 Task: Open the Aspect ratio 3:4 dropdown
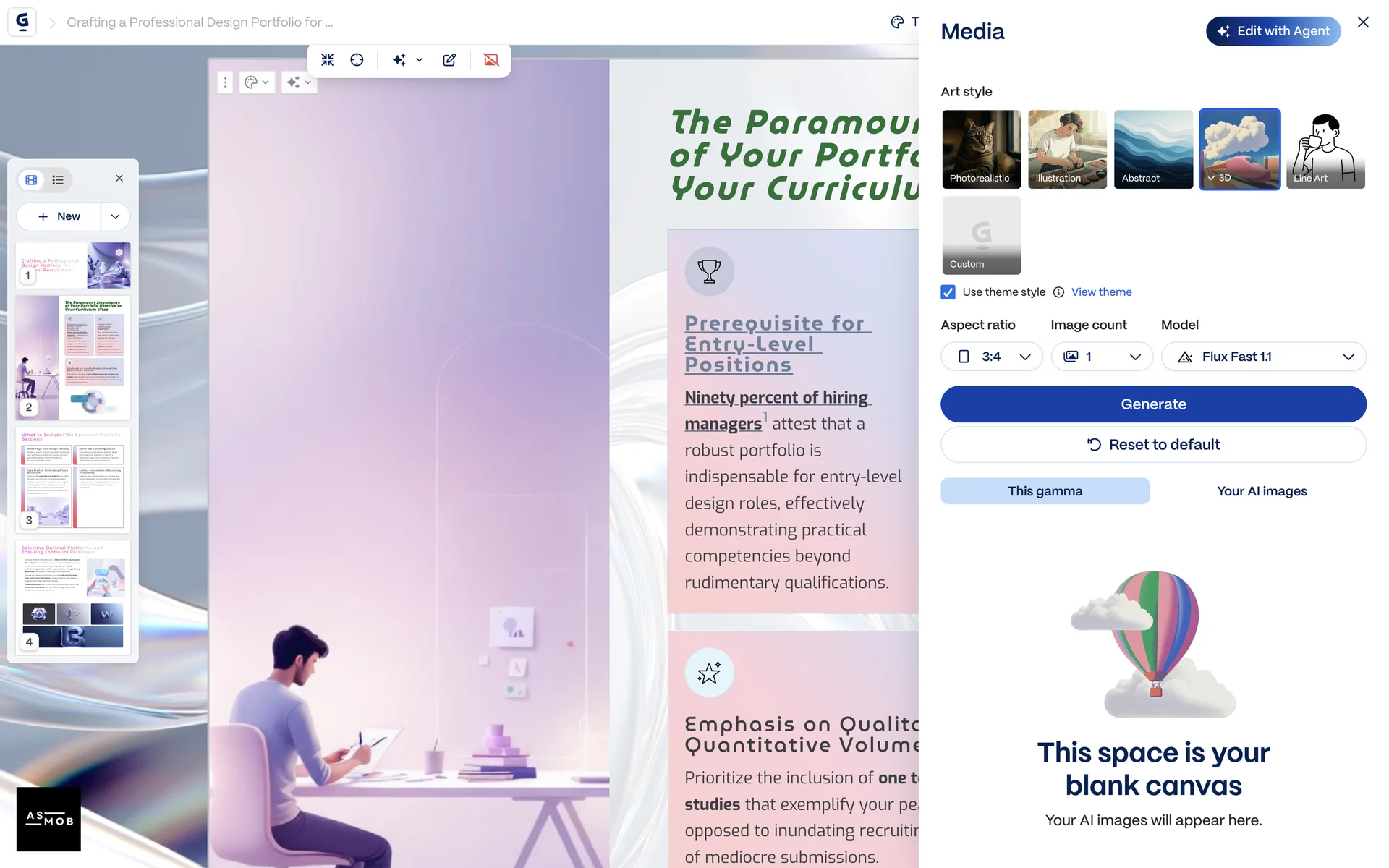pos(992,357)
